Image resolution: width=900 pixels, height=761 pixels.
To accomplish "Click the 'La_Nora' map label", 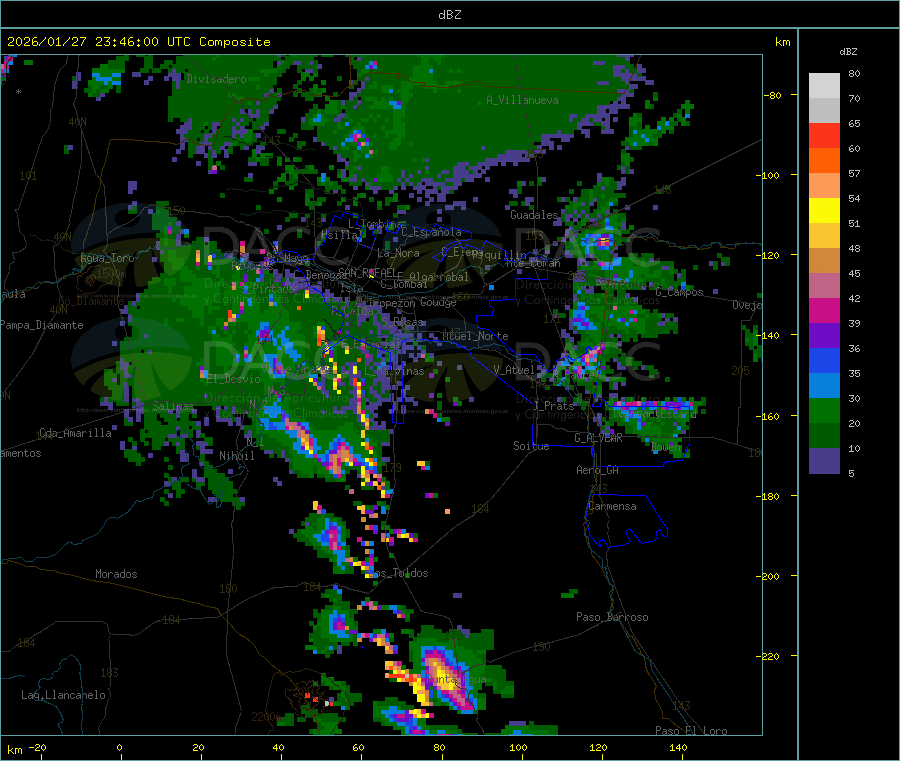I will pyautogui.click(x=398, y=253).
